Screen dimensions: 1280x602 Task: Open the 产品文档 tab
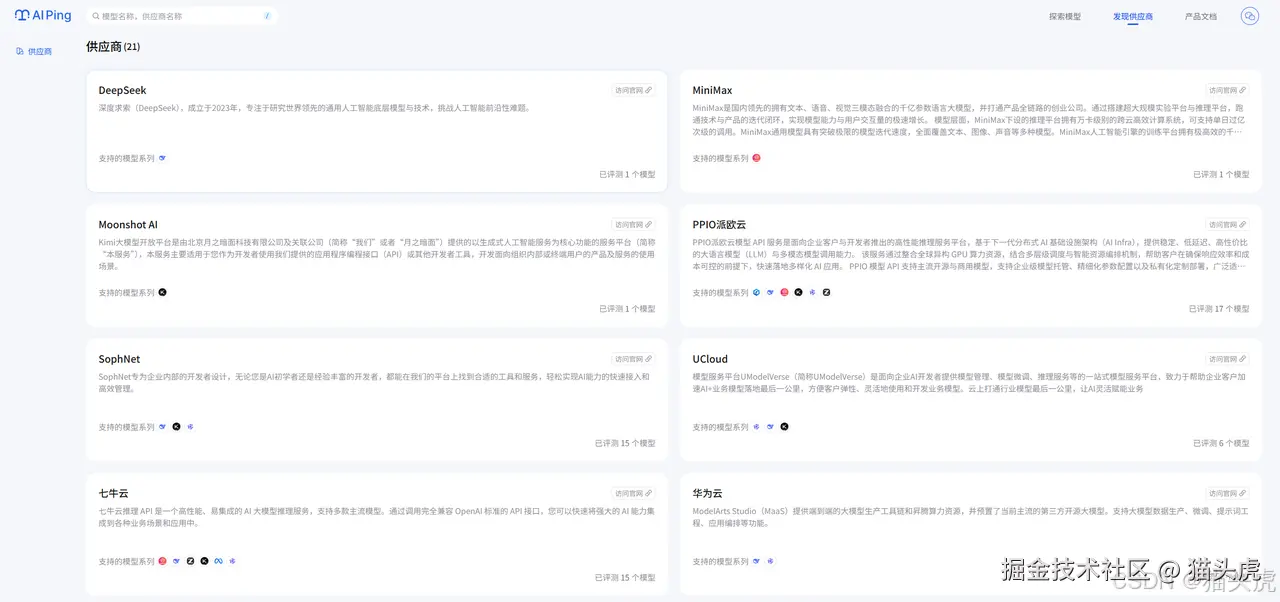pyautogui.click(x=1200, y=16)
